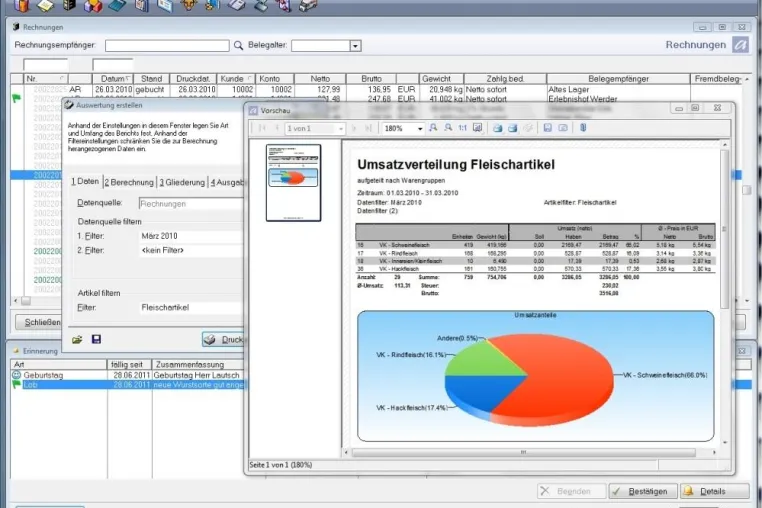Image resolution: width=762 pixels, height=508 pixels.
Task: Click the Bestätigen button
Action: pos(643,491)
